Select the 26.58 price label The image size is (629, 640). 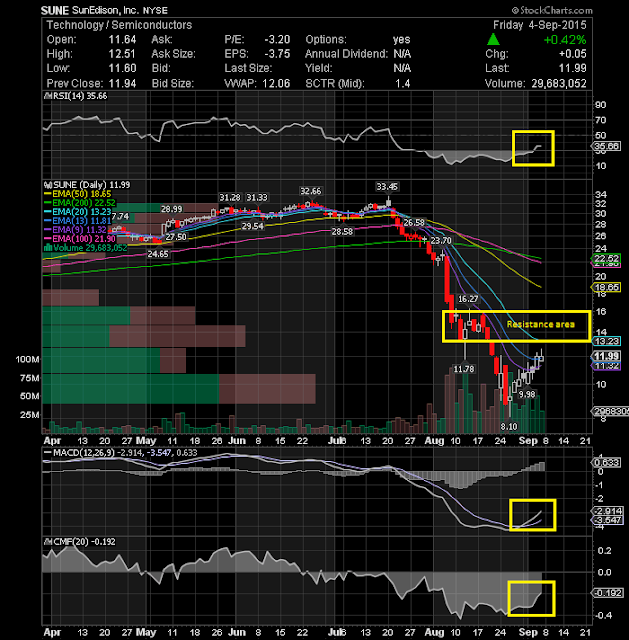click(414, 222)
